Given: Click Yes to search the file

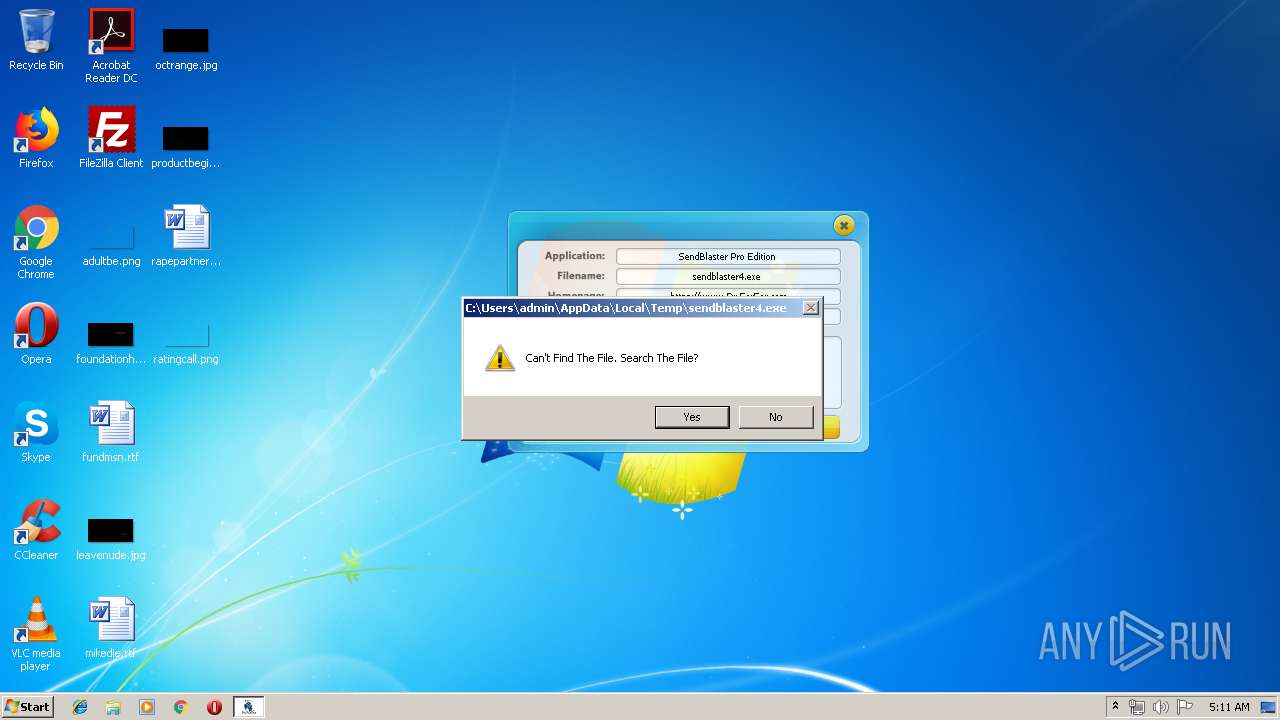Looking at the screenshot, I should pyautogui.click(x=692, y=417).
